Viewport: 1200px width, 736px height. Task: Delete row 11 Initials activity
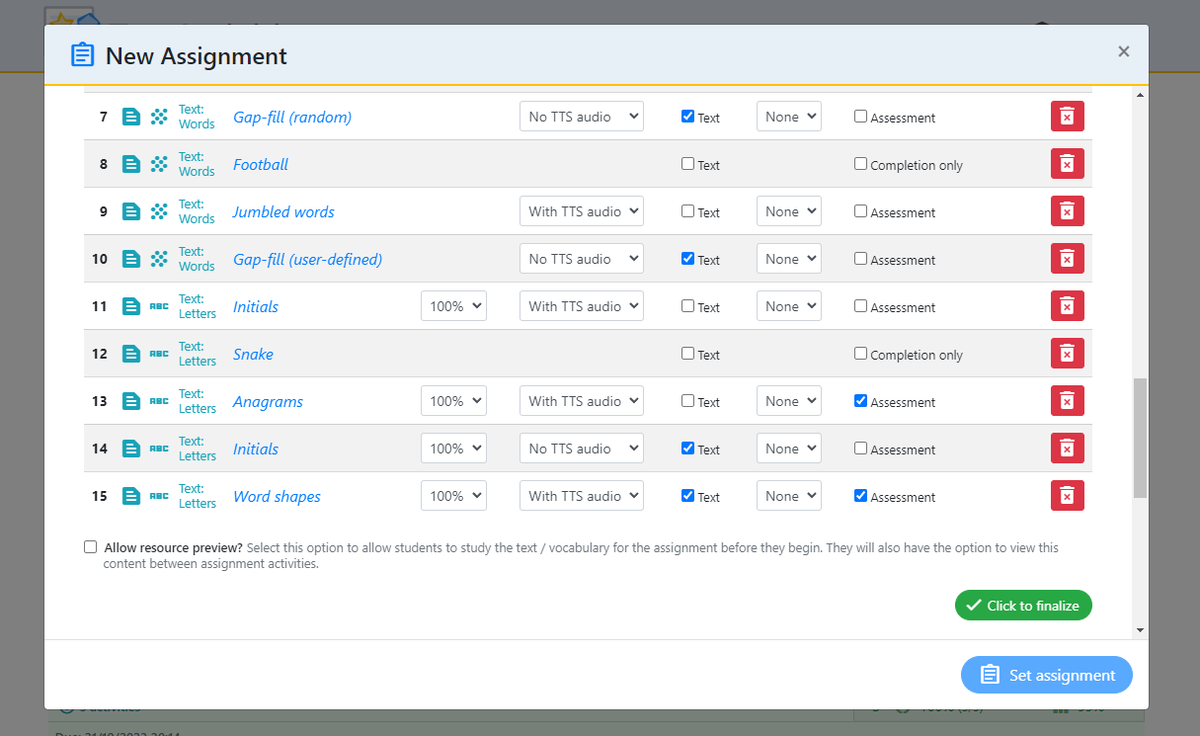[x=1067, y=306]
